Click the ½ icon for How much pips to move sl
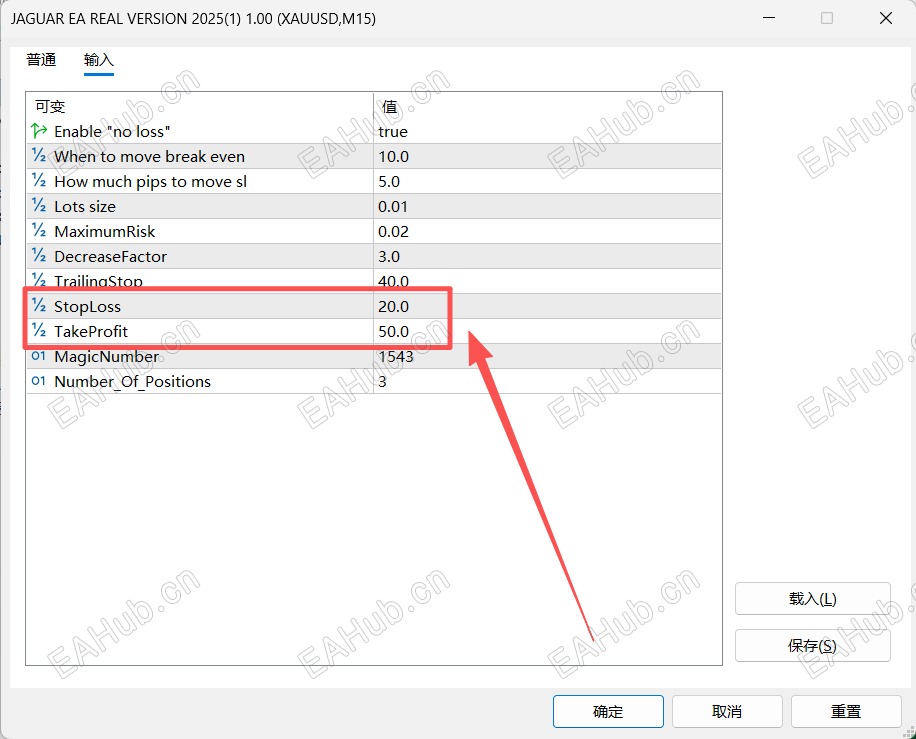This screenshot has width=916, height=739. click(39, 181)
